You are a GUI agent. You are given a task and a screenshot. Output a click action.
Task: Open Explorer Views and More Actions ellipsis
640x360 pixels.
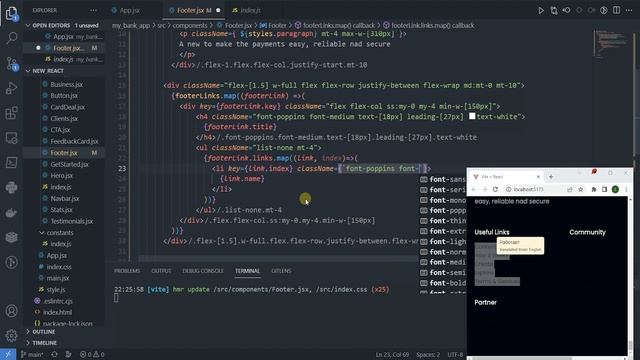click(x=93, y=10)
